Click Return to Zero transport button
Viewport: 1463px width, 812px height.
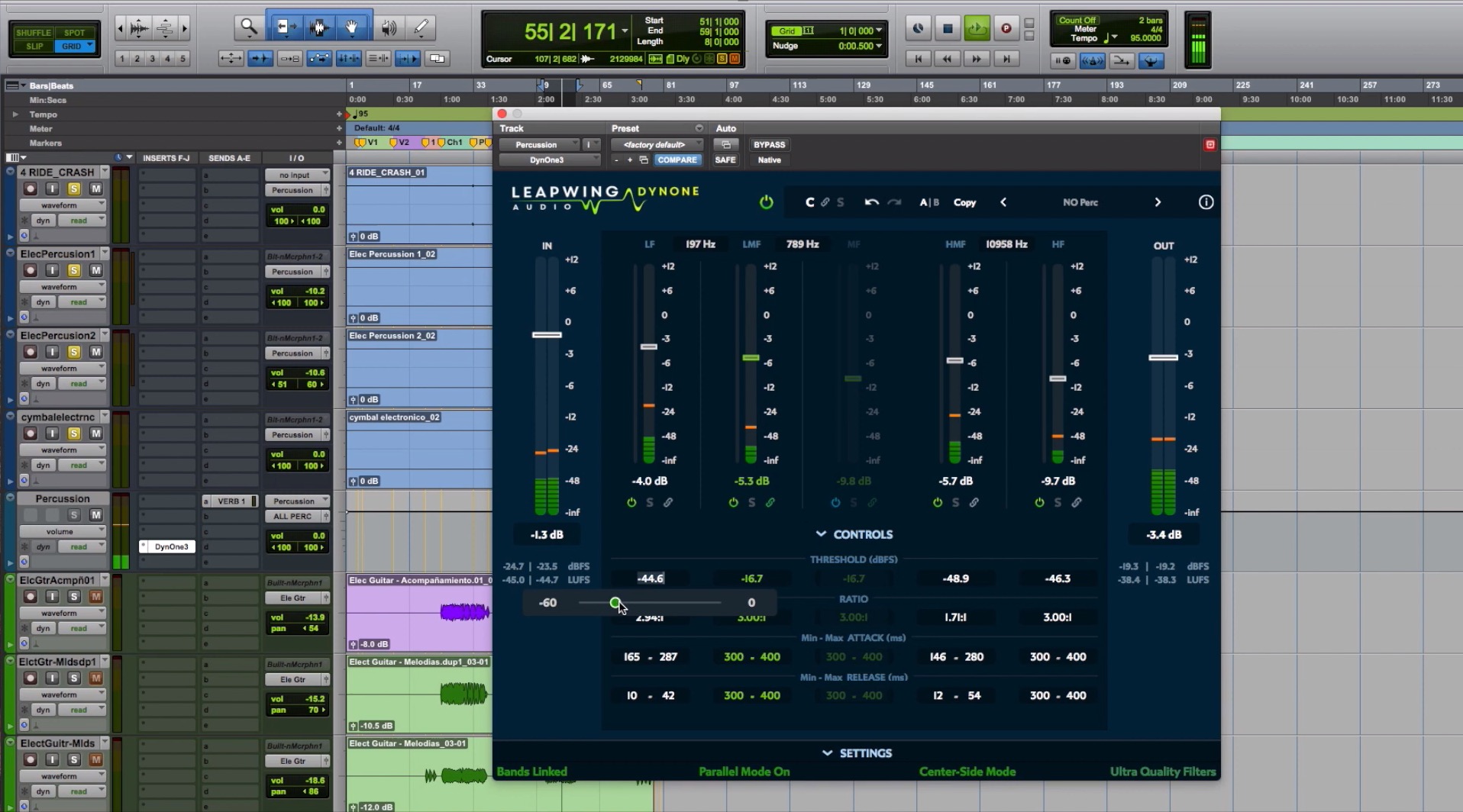click(x=919, y=59)
